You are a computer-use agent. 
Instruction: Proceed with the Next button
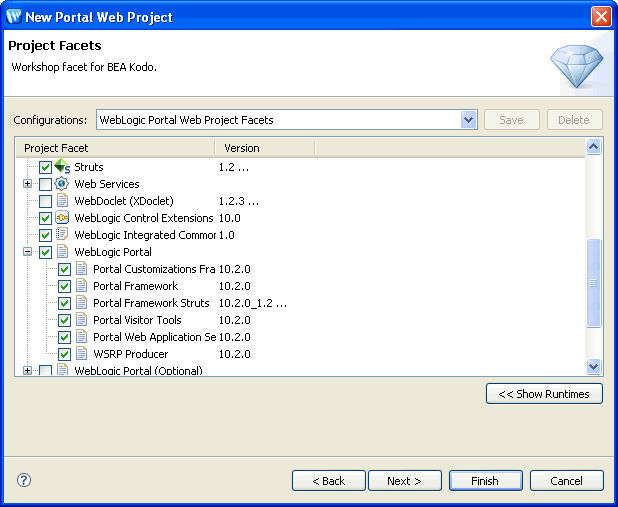click(x=405, y=481)
